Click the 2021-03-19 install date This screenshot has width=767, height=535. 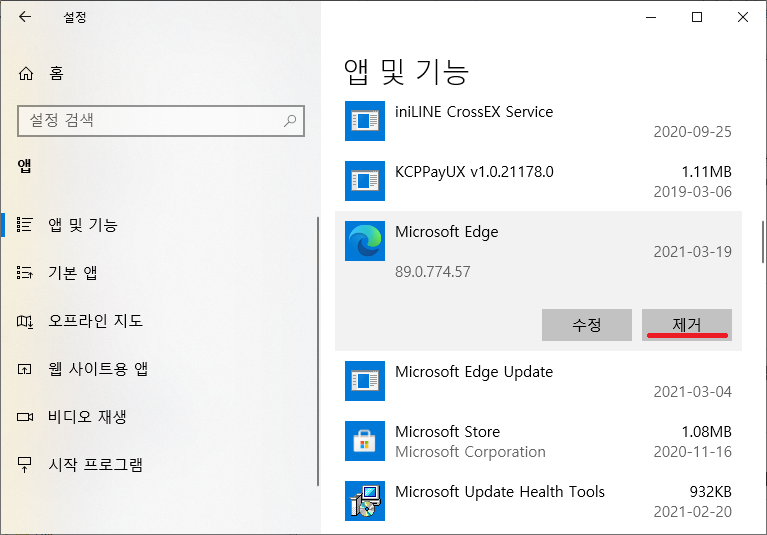(693, 251)
